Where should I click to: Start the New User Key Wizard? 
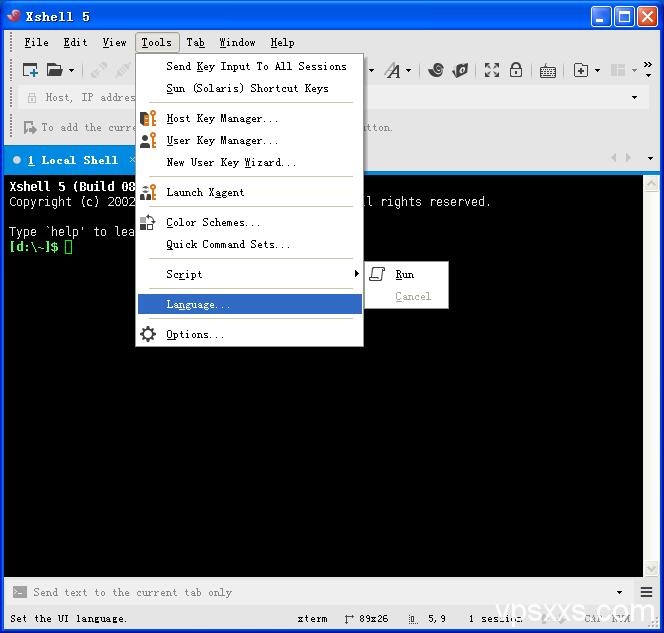[250, 163]
